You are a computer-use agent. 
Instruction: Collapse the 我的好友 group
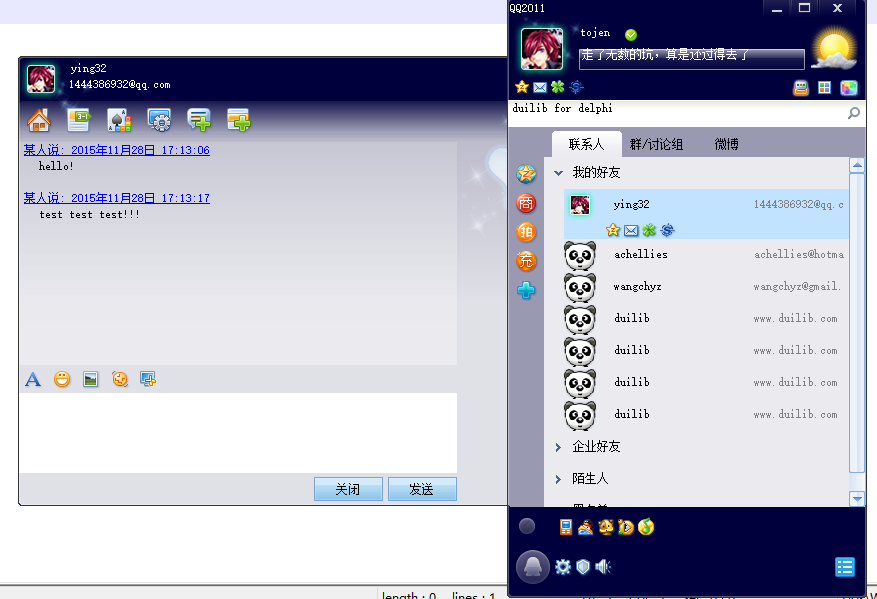click(558, 173)
